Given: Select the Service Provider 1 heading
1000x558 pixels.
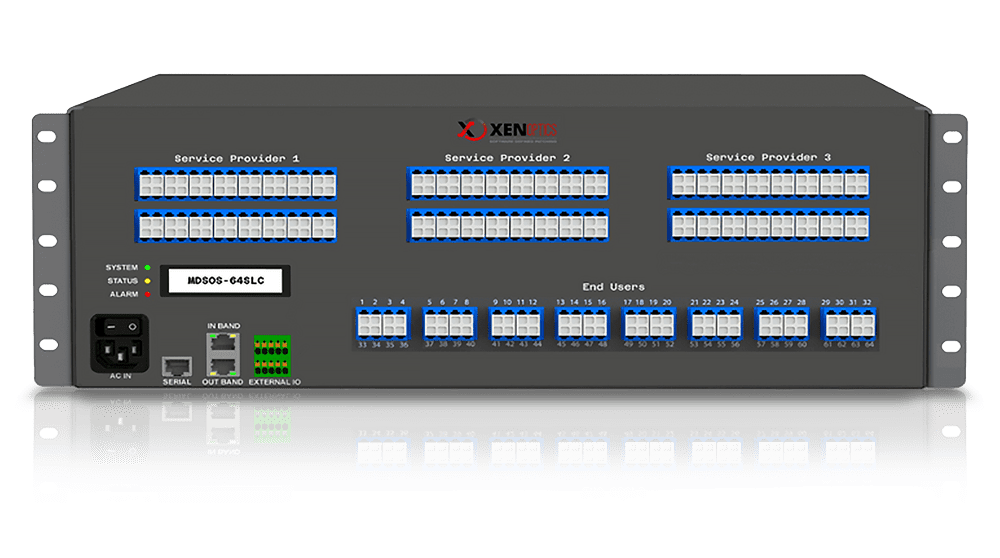Looking at the screenshot, I should click(237, 159).
